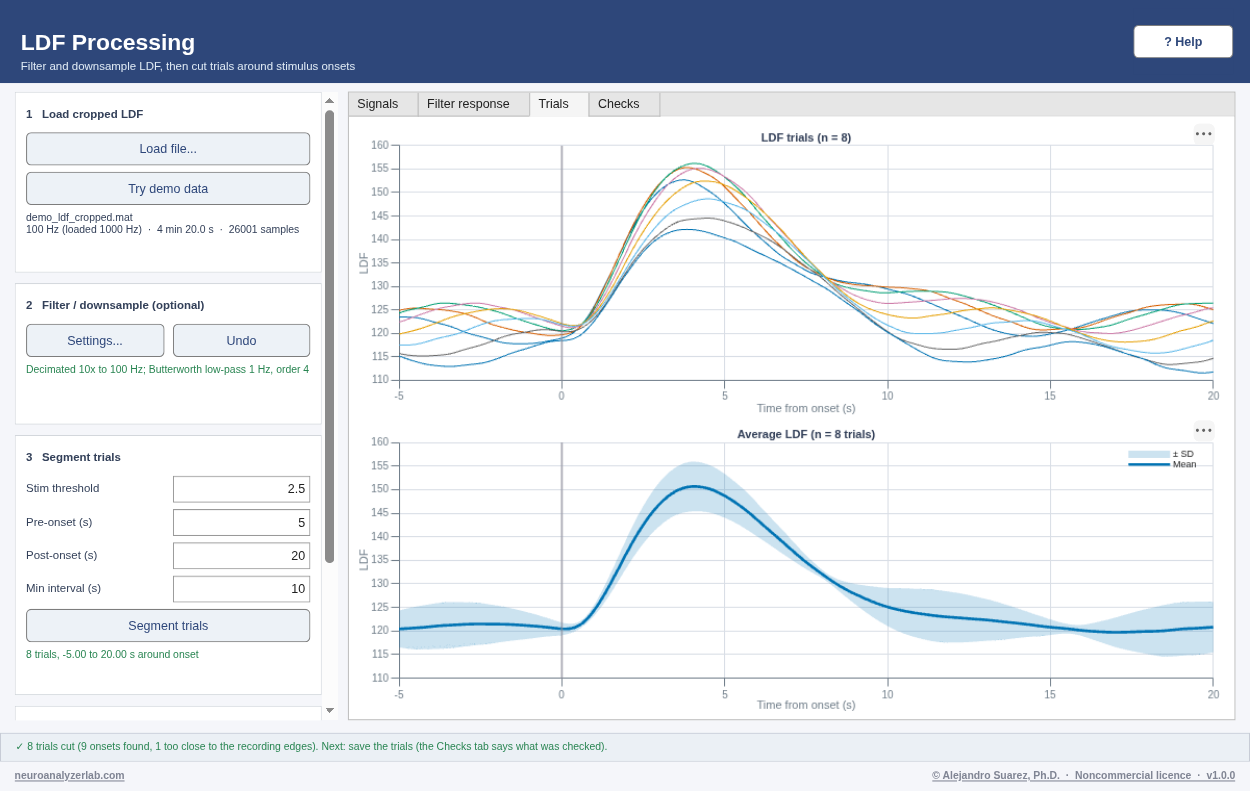The image size is (1250, 791).
Task: Open the Filter response tab
Action: pos(474,104)
